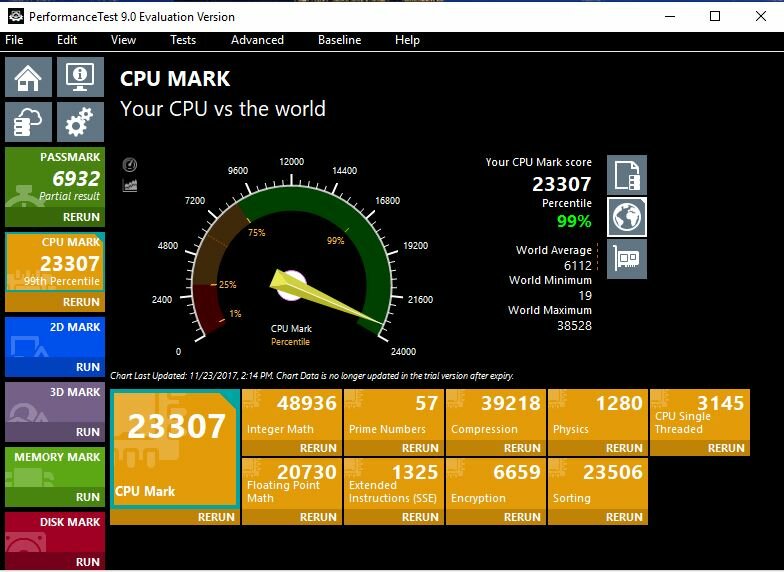Select the world globe comparison icon
784x572 pixels.
tap(627, 217)
